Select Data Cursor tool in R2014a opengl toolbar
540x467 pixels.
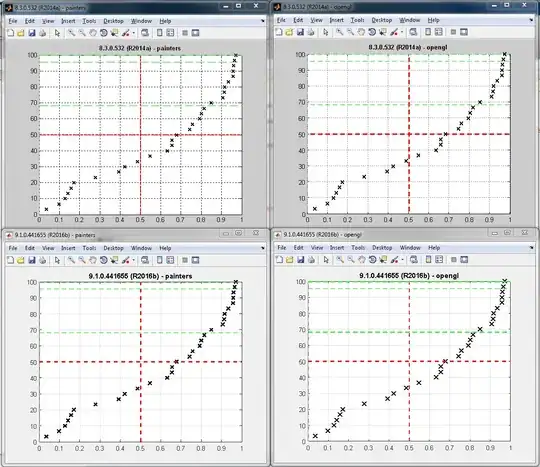383,32
